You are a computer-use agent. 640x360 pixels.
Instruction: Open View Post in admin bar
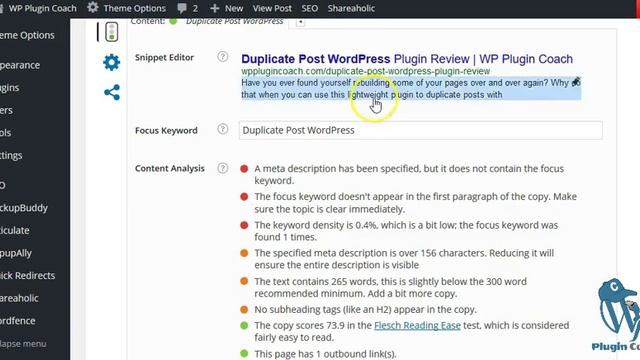click(272, 8)
